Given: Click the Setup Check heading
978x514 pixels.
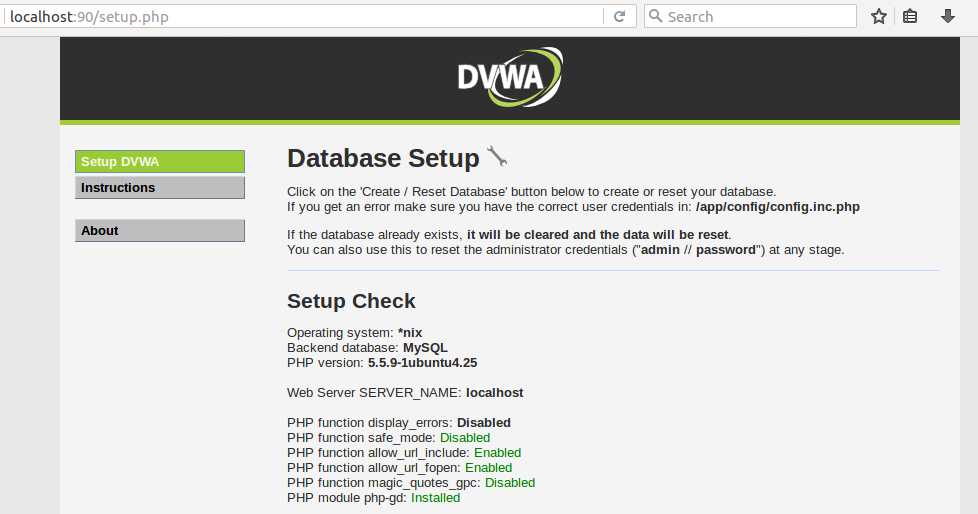Looking at the screenshot, I should pyautogui.click(x=351, y=301).
